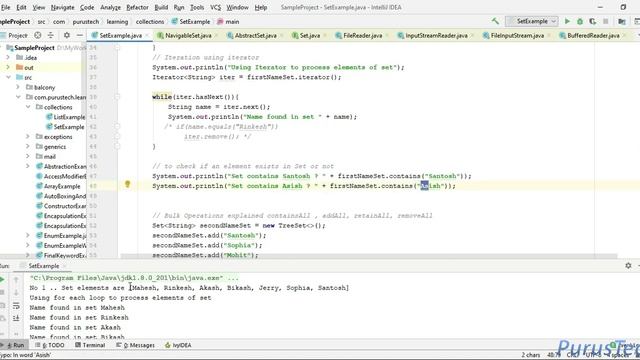Open Run panel settings gear
The width and height of the screenshot is (640, 360).
628,266
